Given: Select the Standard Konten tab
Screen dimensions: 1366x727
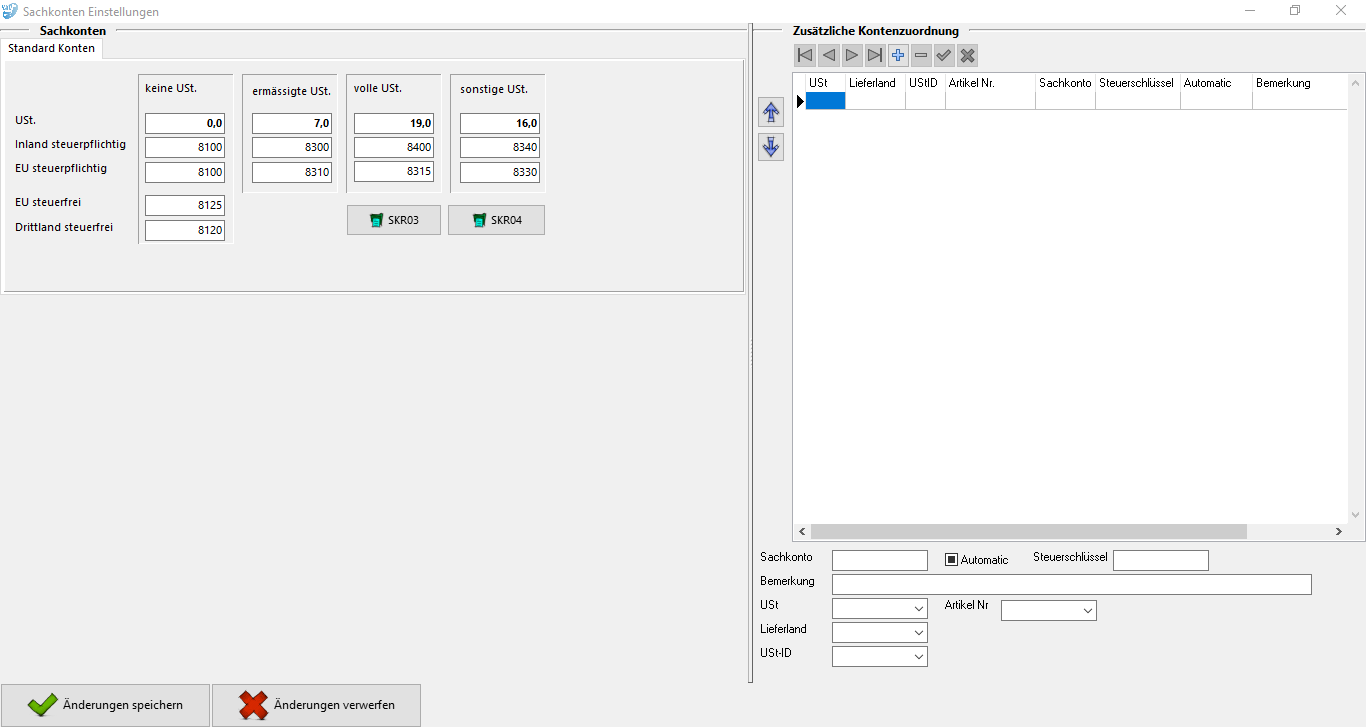Looking at the screenshot, I should pos(52,48).
